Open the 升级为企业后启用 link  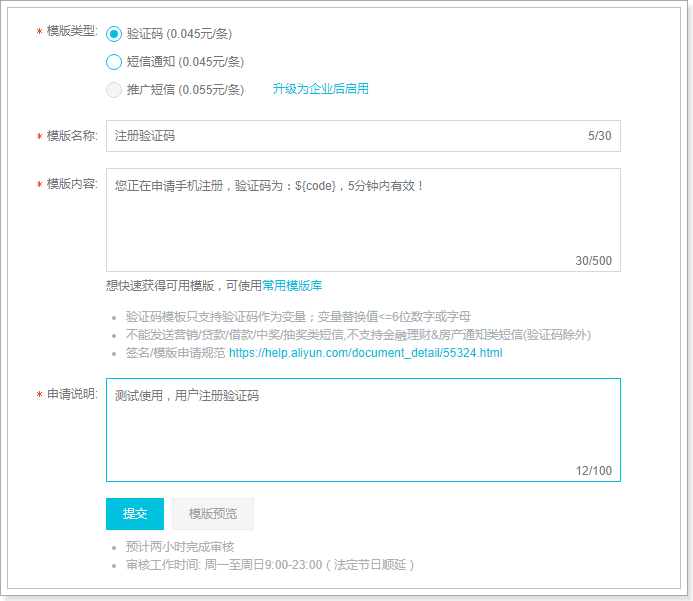tap(320, 89)
